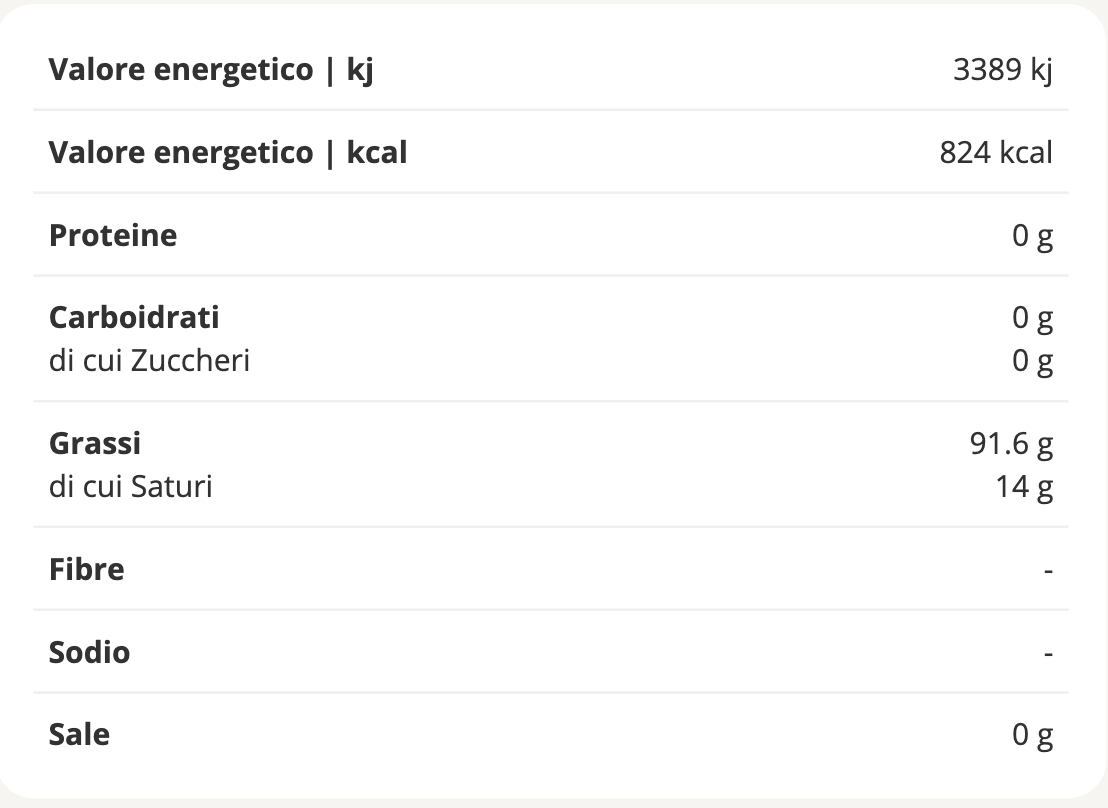Screen dimensions: 1108x808
Task: Click the Fibre row label
Action: coord(87,570)
